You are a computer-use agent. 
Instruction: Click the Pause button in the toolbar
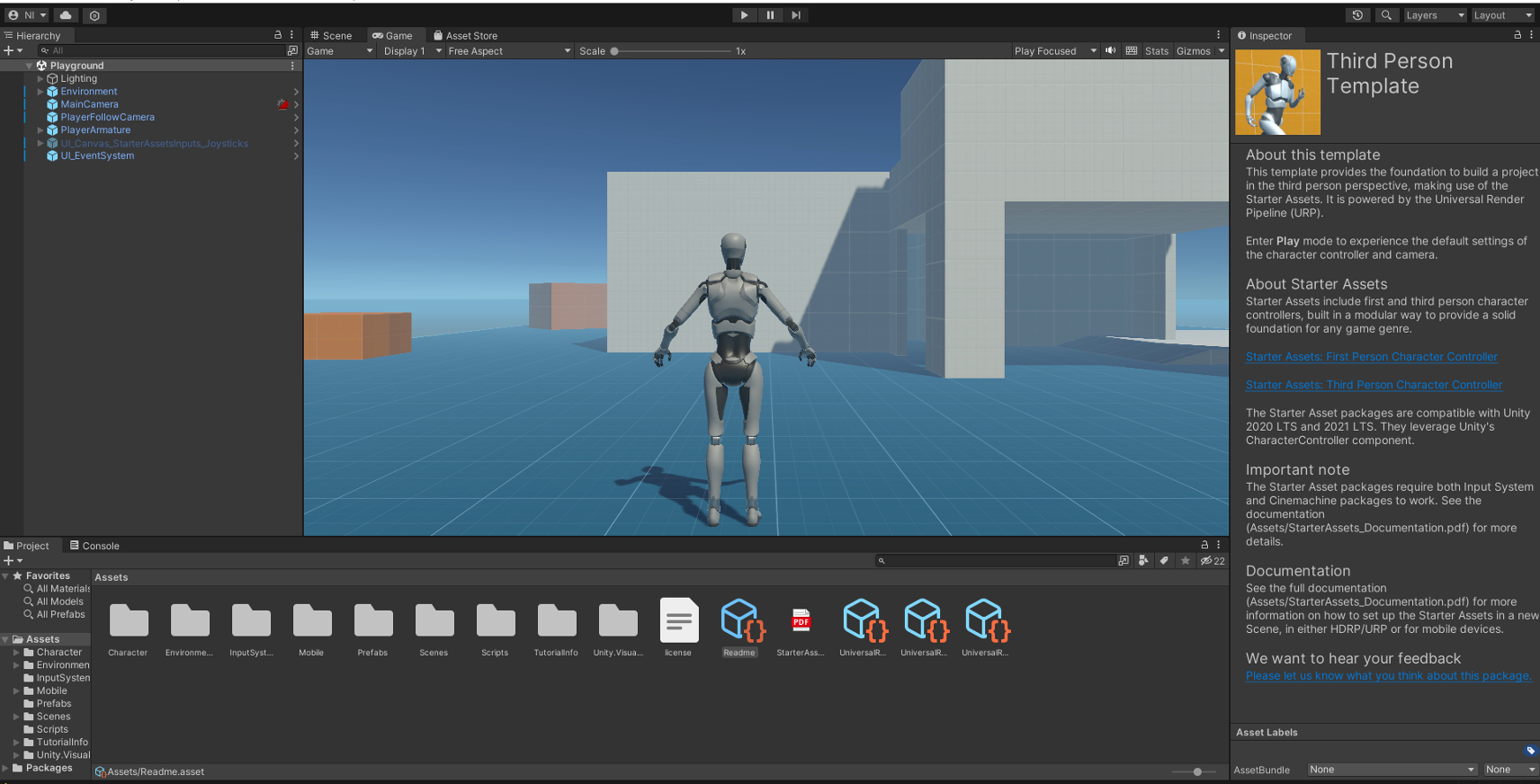coord(770,15)
